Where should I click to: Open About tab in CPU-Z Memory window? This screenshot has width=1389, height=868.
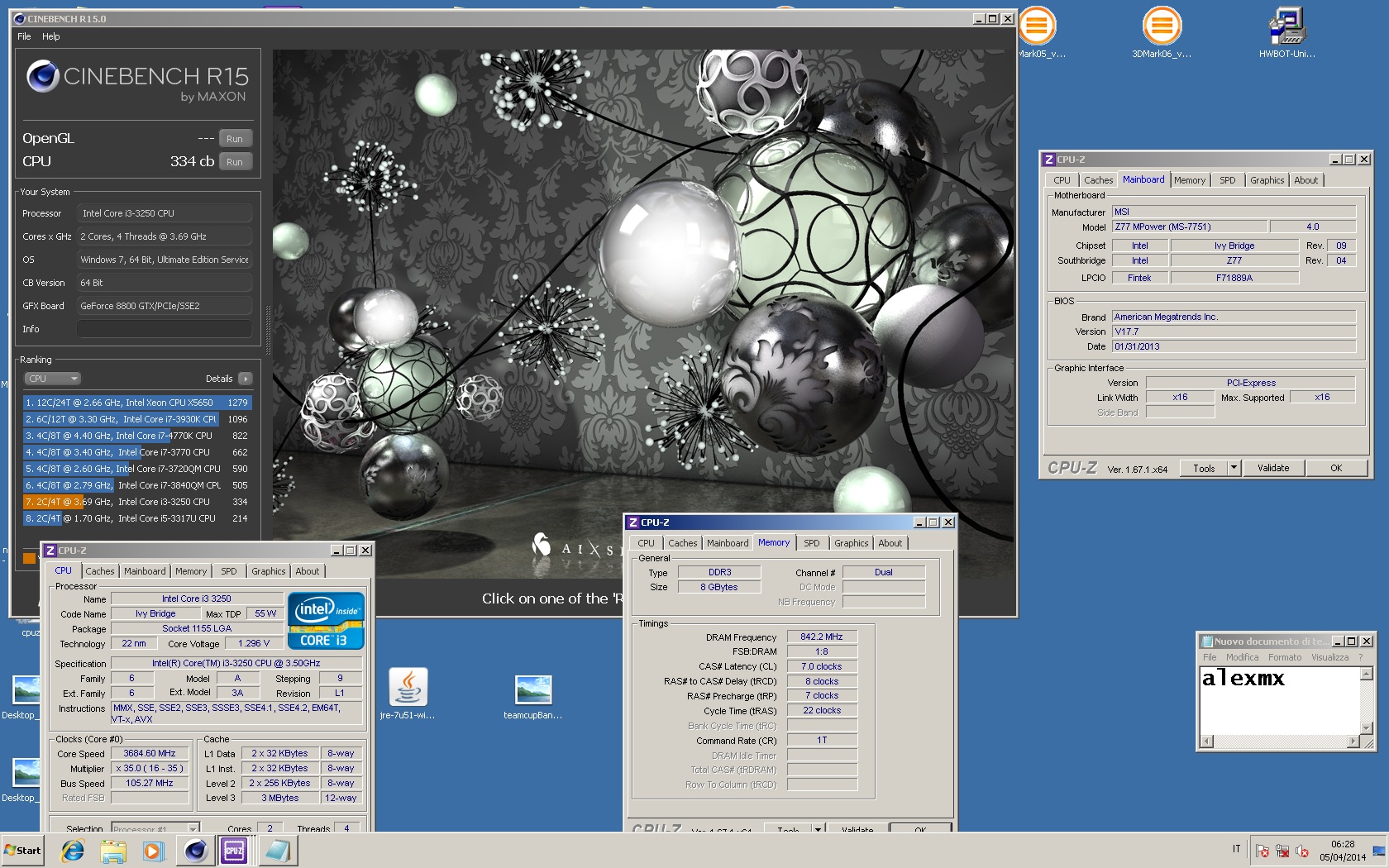[890, 543]
